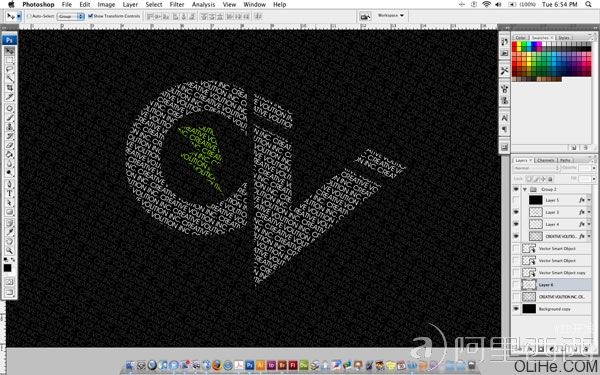This screenshot has height=375, width=600.
Task: Select the Crop tool
Action: pos(10,88)
